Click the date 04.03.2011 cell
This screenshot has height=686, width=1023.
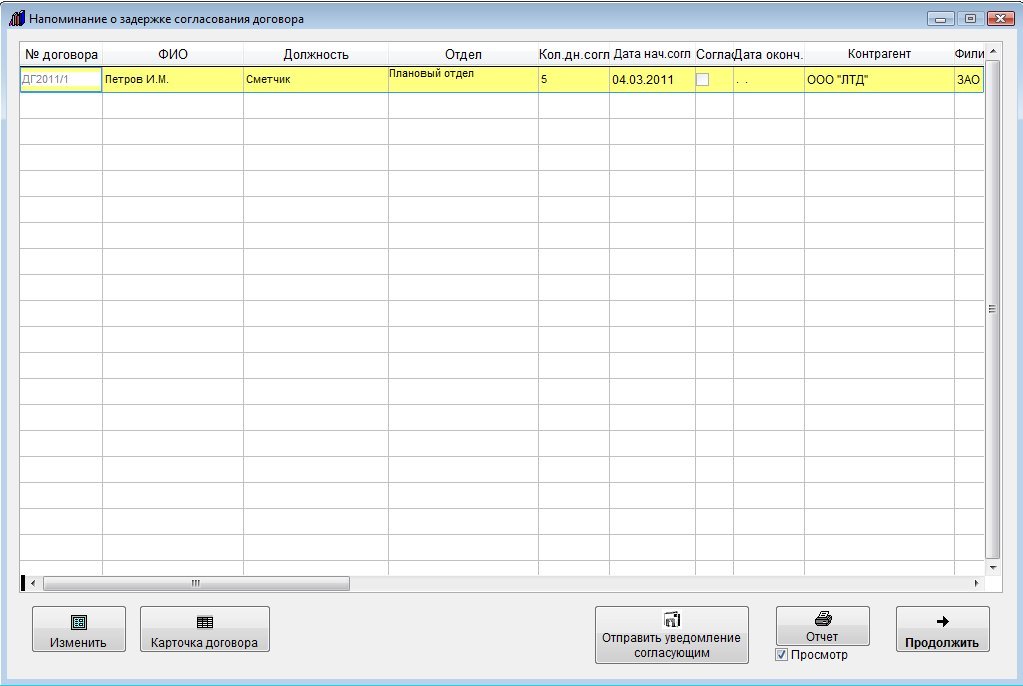(652, 80)
